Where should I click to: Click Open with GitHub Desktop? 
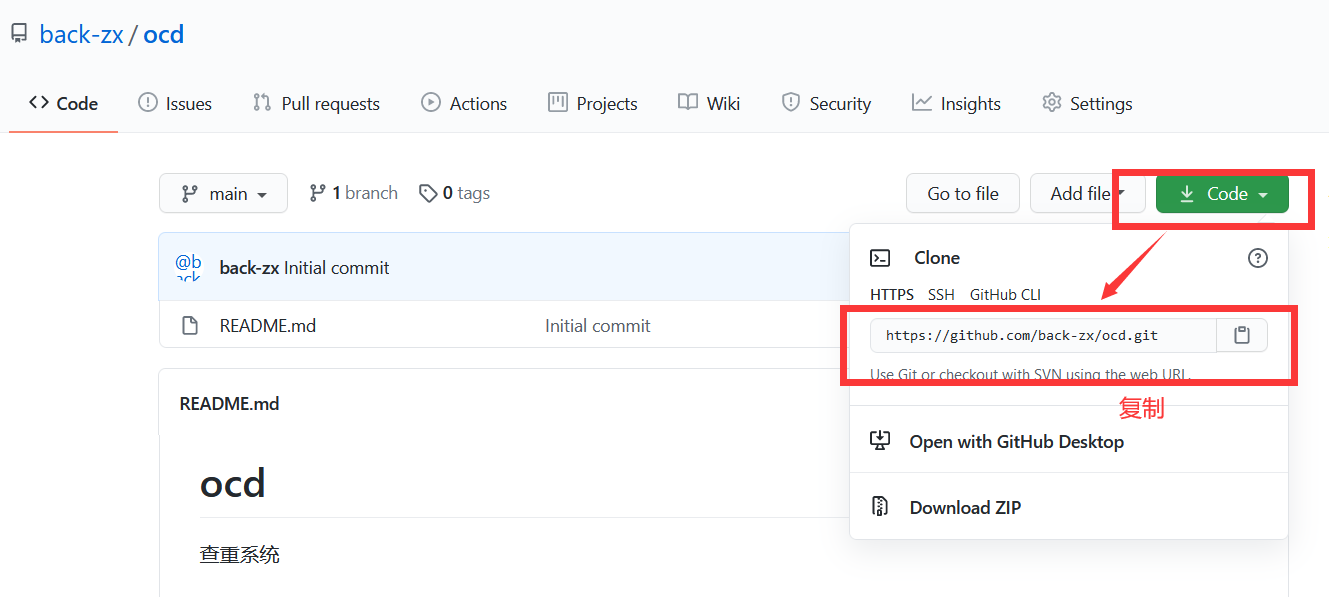1016,441
